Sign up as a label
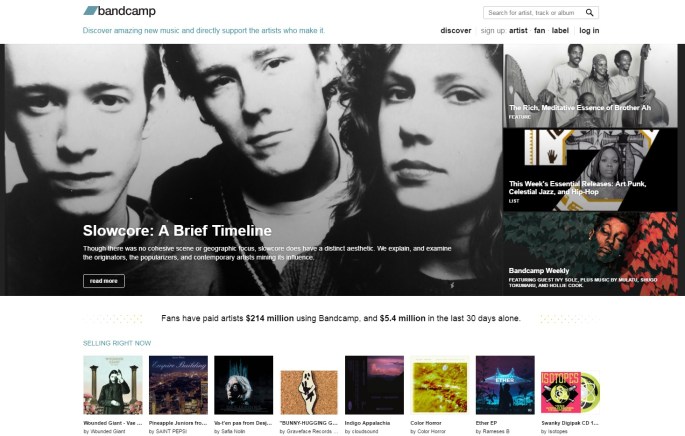This screenshot has width=685, height=436. click(560, 31)
